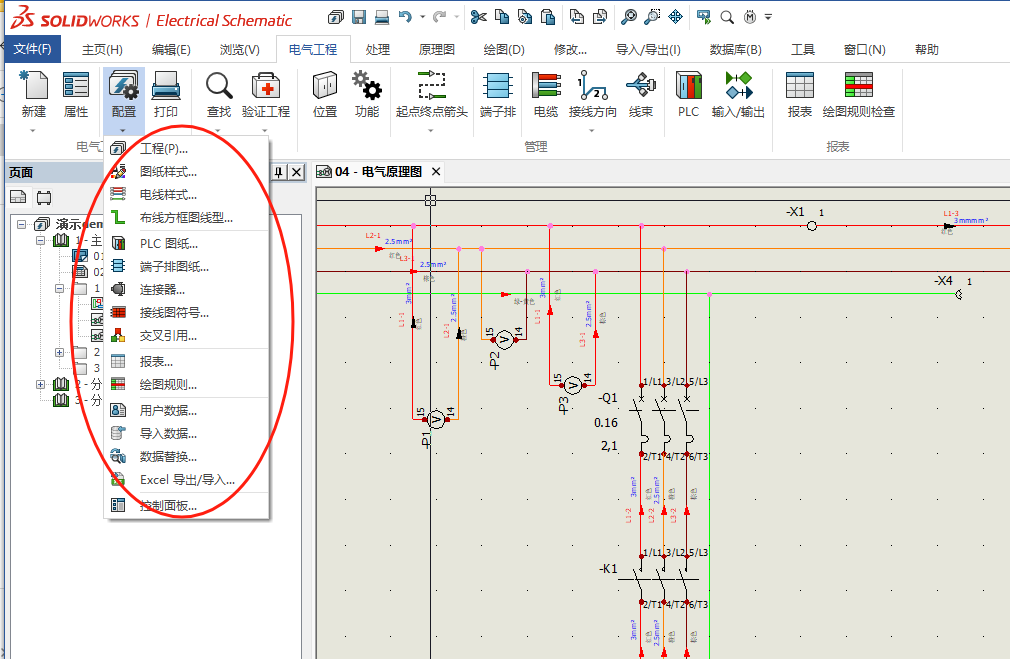1010x659 pixels.
Task: Click the scissors cut icon in title toolbar
Action: [x=478, y=17]
